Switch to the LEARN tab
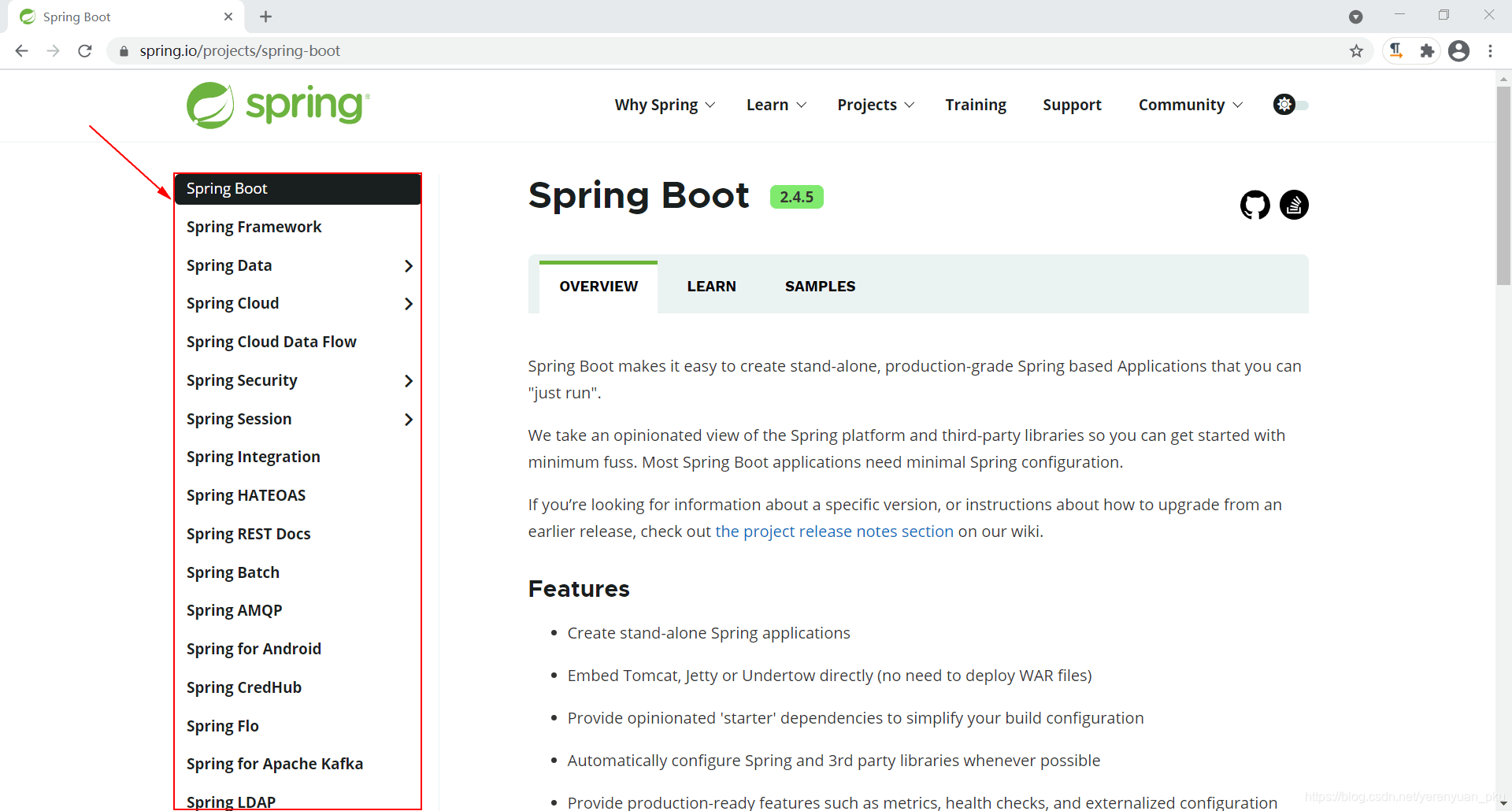The image size is (1512, 811). pos(711,287)
